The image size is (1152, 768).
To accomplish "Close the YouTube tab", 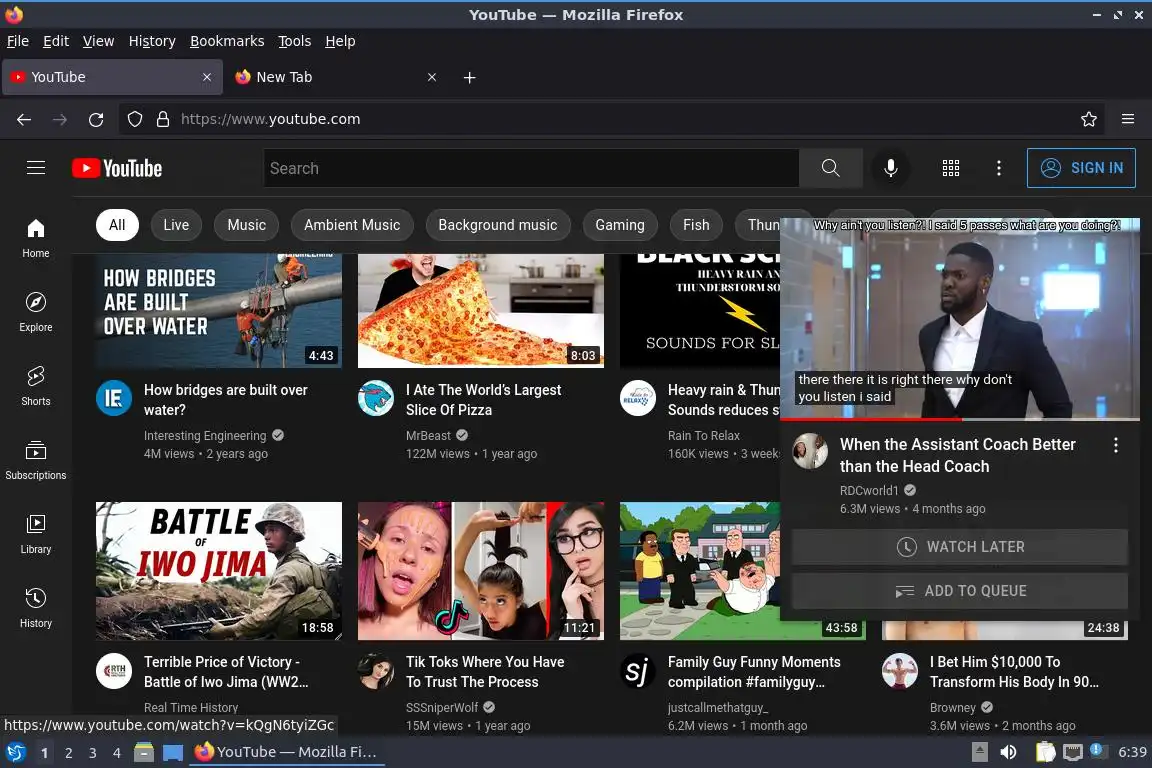I will [207, 77].
